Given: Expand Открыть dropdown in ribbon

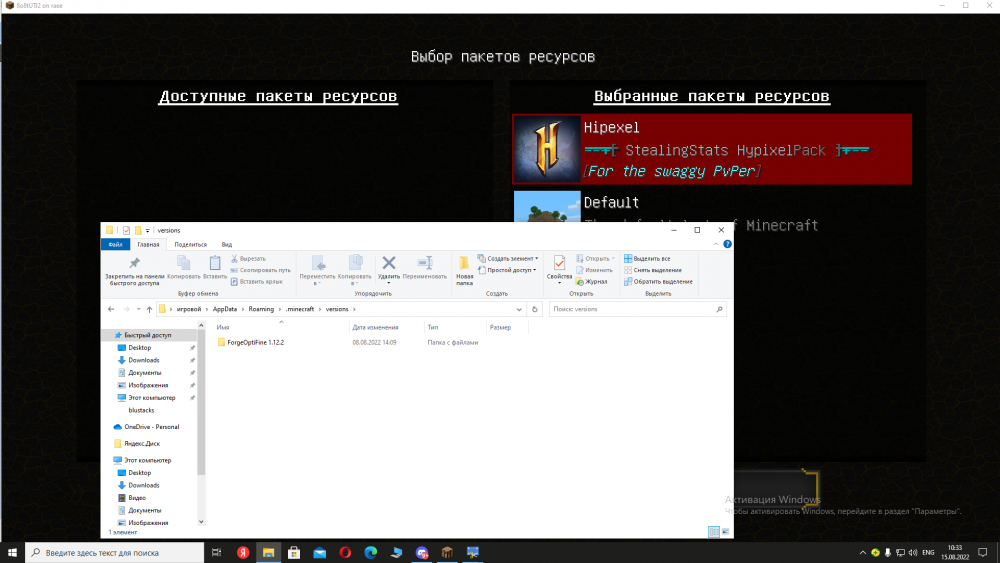Looking at the screenshot, I should click(x=613, y=259).
